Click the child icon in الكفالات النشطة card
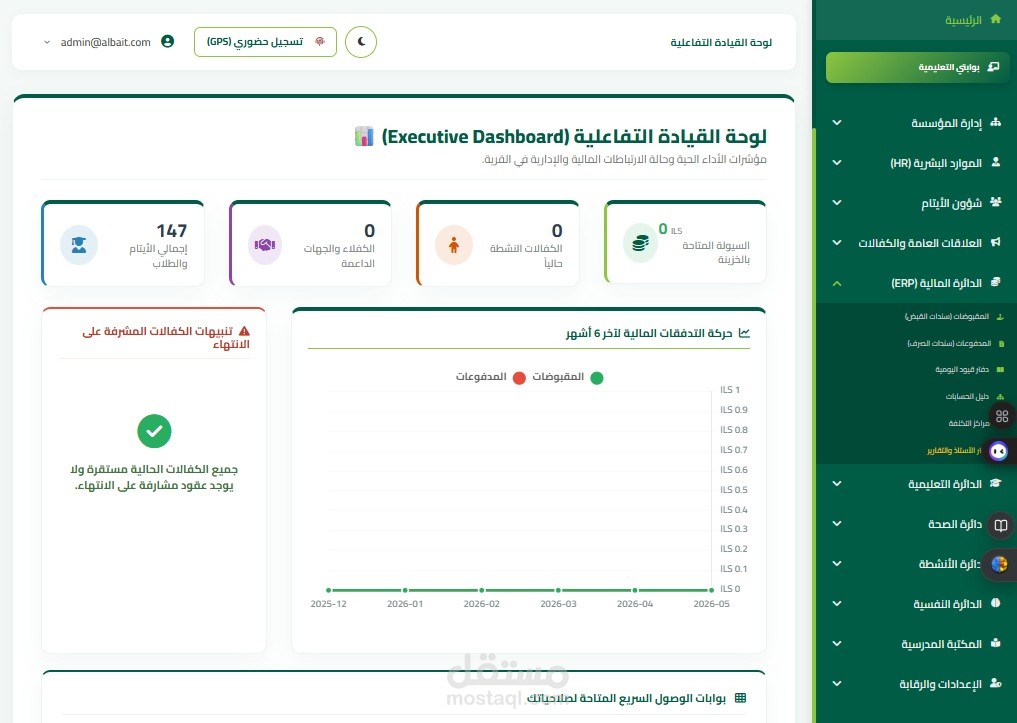This screenshot has width=1017, height=723. (x=453, y=244)
